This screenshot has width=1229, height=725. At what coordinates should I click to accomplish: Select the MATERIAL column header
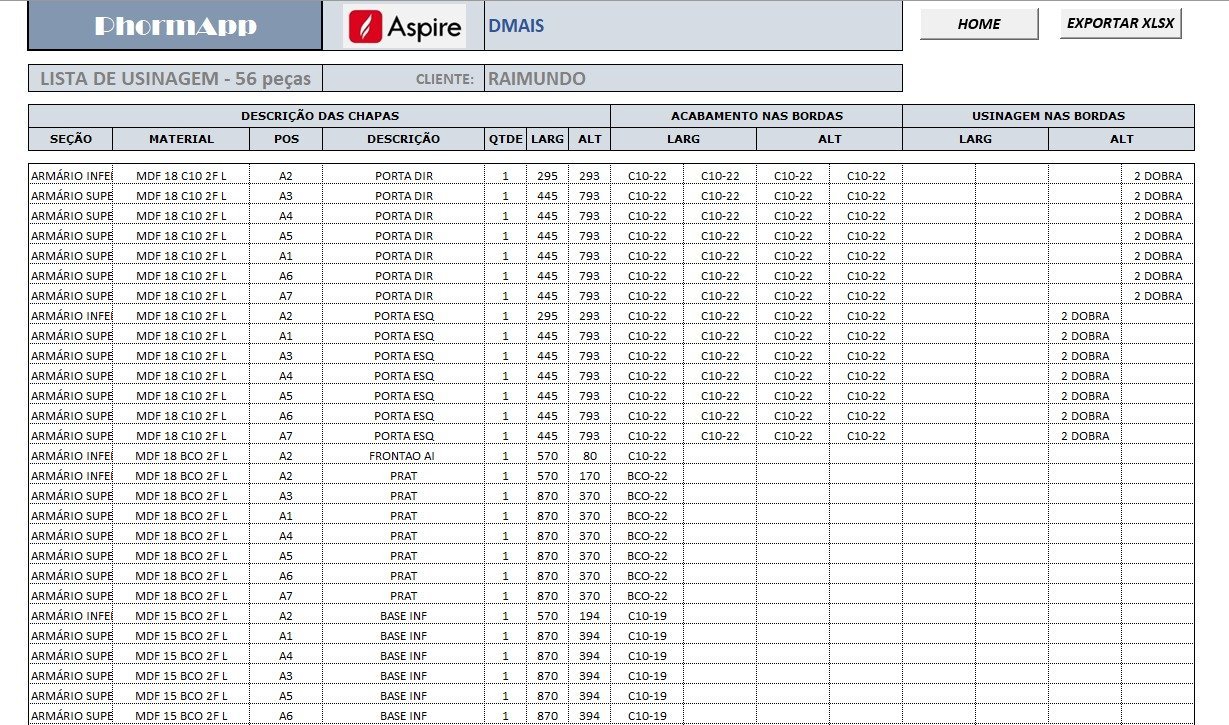(181, 139)
